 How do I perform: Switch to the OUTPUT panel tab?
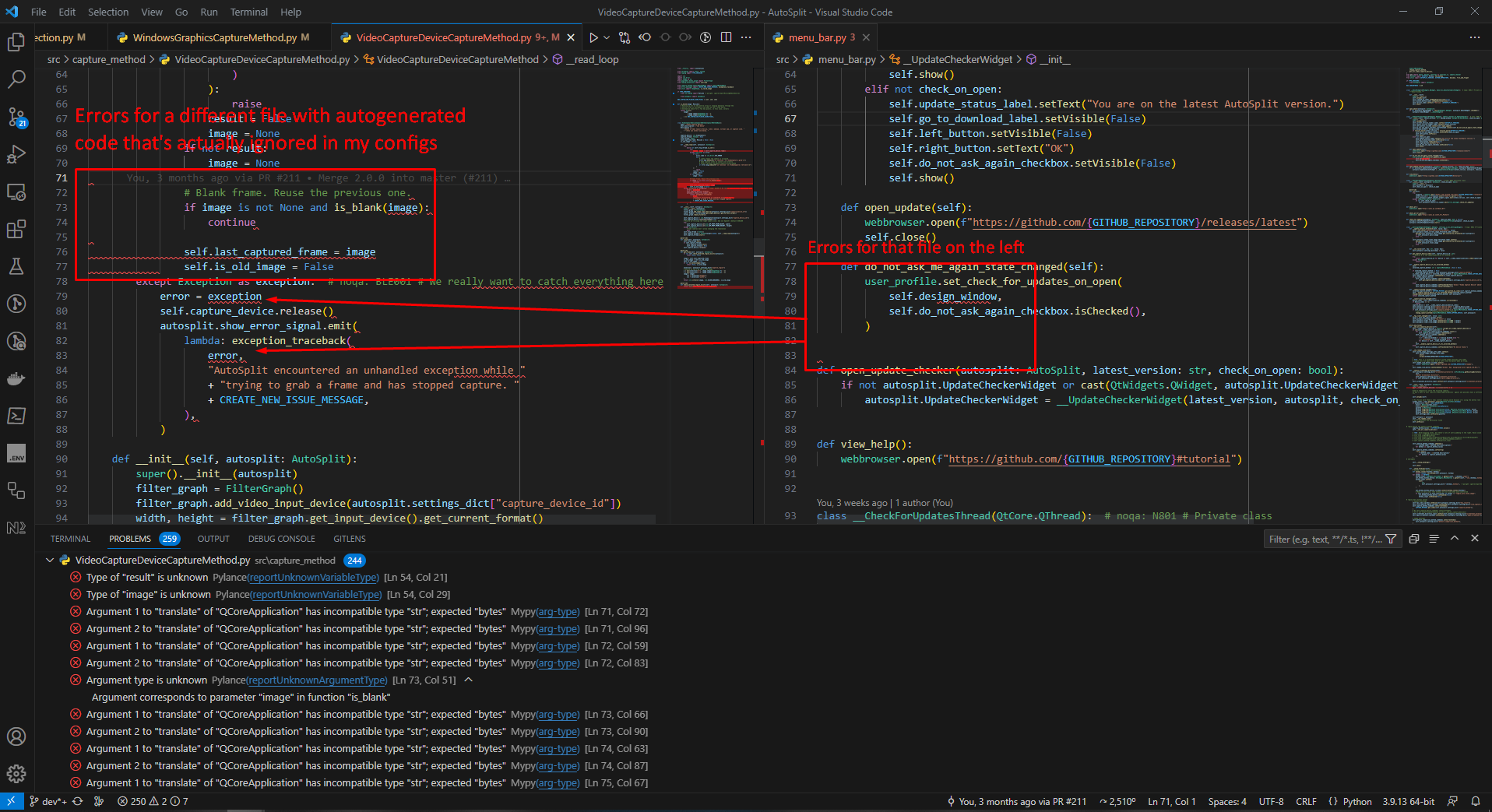click(x=213, y=539)
